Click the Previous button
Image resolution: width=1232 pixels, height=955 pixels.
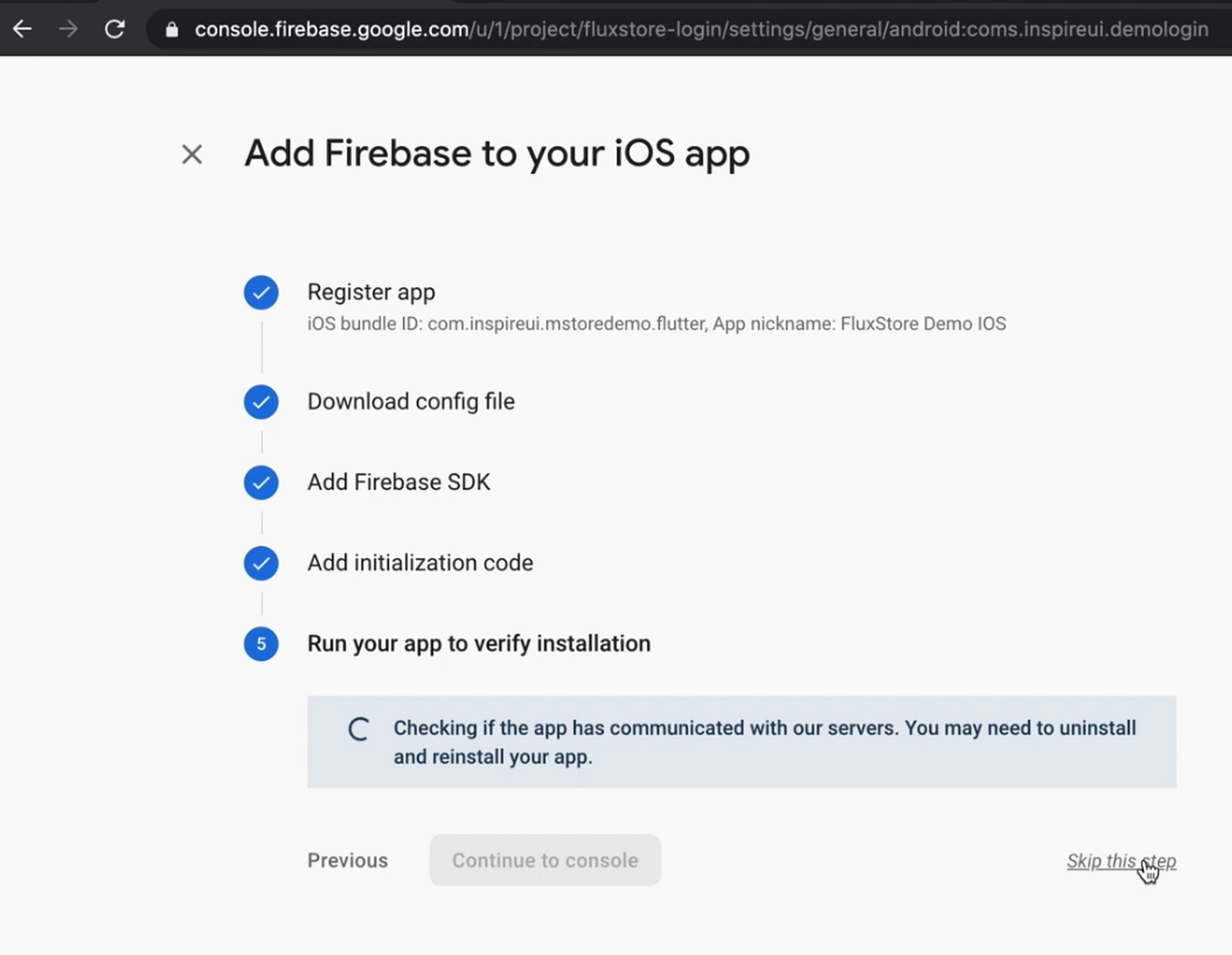click(348, 861)
